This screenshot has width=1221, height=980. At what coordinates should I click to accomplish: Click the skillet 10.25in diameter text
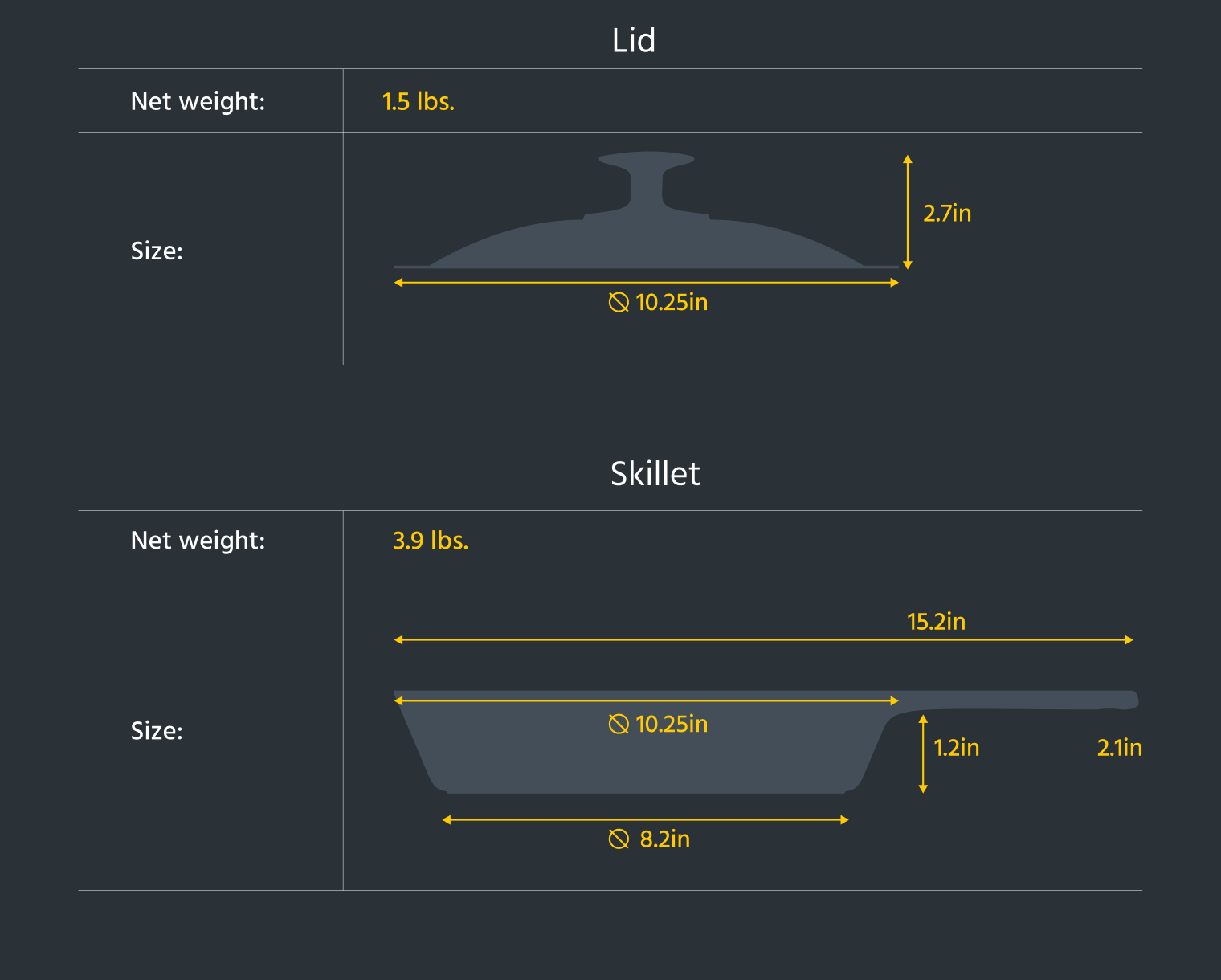point(672,725)
